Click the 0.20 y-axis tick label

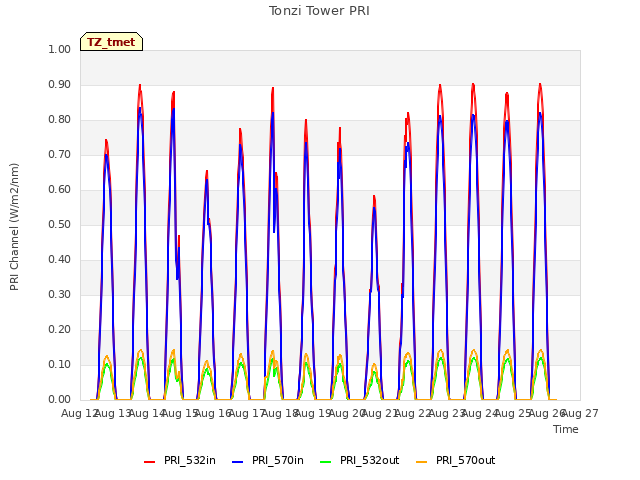coord(60,329)
